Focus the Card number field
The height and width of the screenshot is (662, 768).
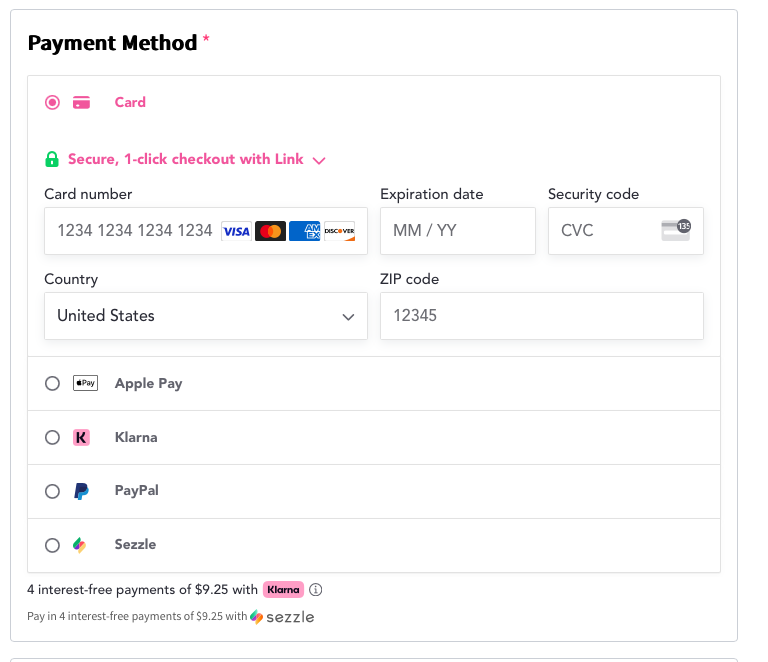(135, 231)
